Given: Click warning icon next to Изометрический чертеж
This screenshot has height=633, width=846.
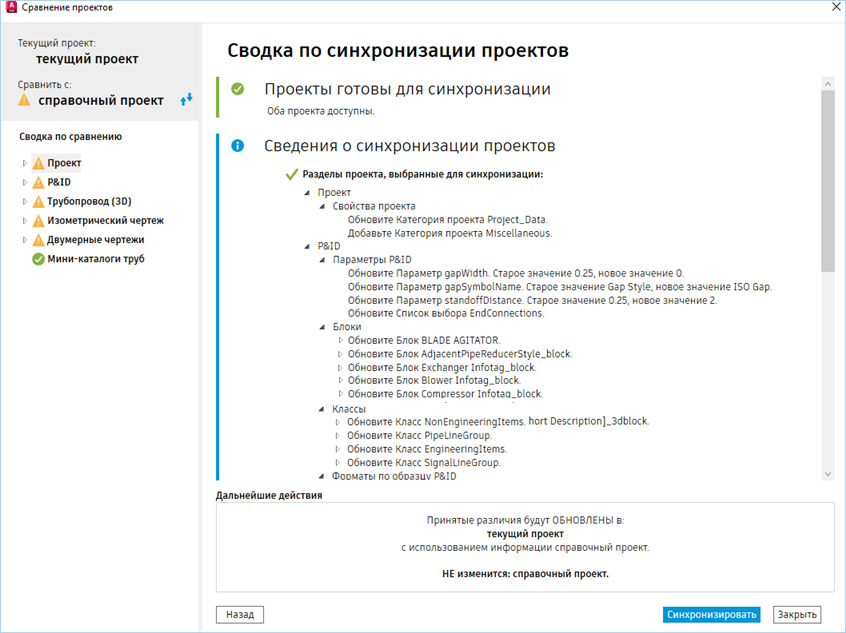Looking at the screenshot, I should [38, 221].
